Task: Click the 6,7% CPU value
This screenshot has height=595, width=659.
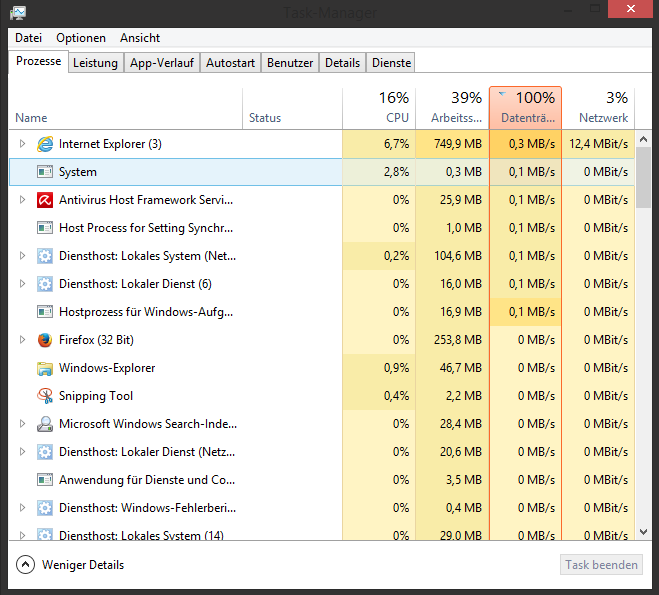Action: coord(396,144)
